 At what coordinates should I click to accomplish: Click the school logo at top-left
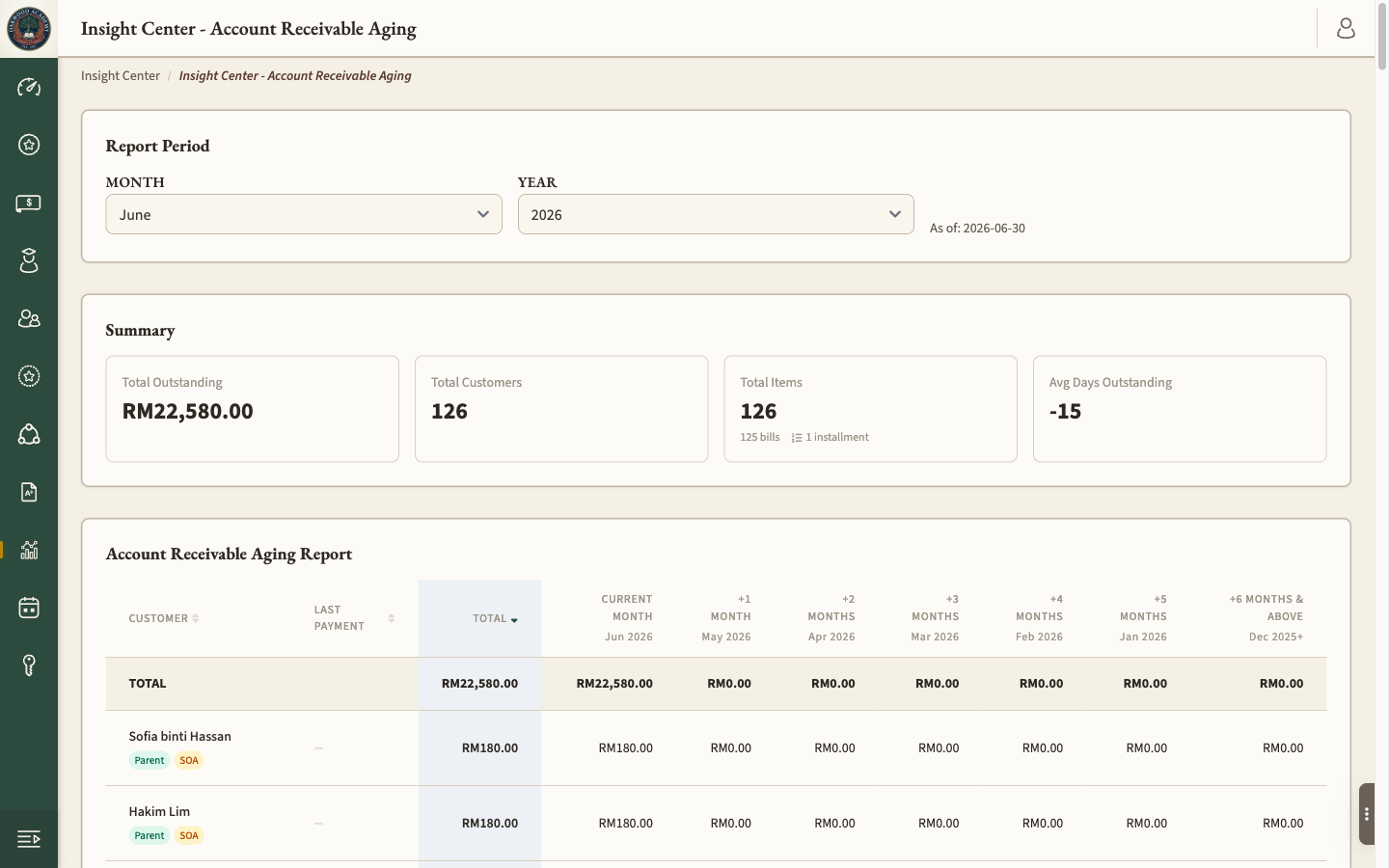(x=29, y=29)
